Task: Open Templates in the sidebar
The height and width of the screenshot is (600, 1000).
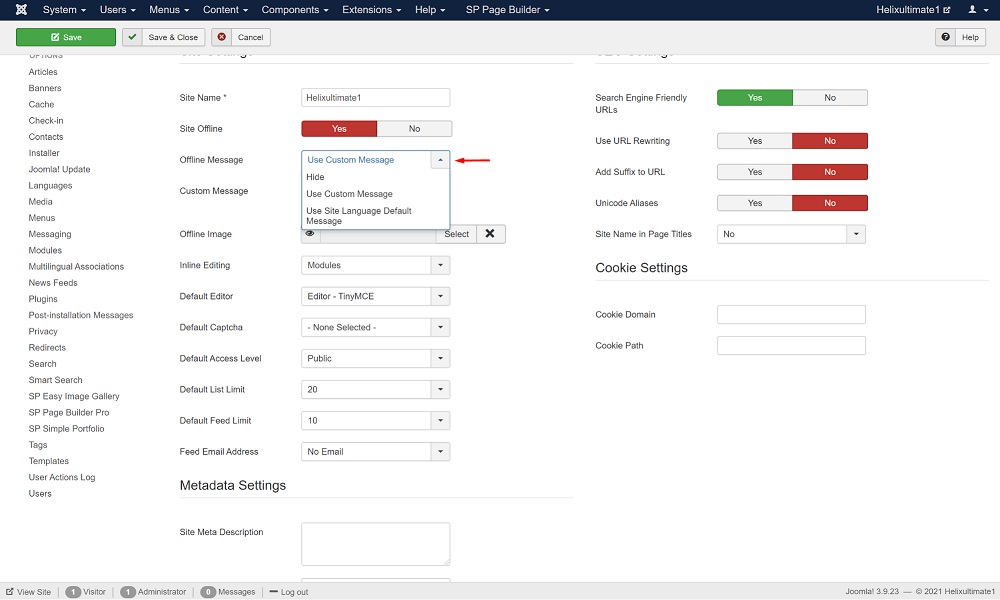Action: pos(49,461)
